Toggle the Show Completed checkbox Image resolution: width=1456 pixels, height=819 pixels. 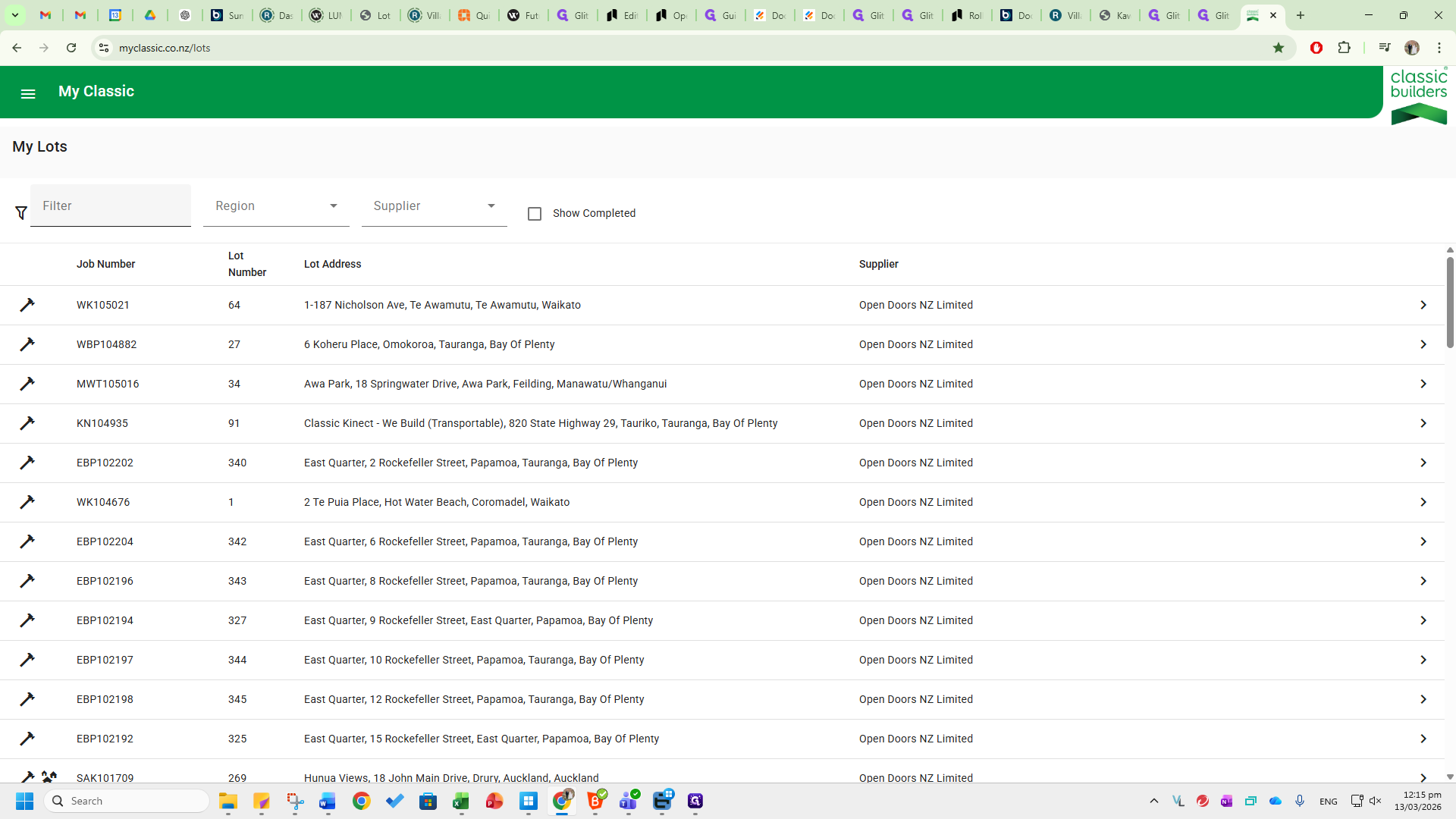(x=535, y=214)
